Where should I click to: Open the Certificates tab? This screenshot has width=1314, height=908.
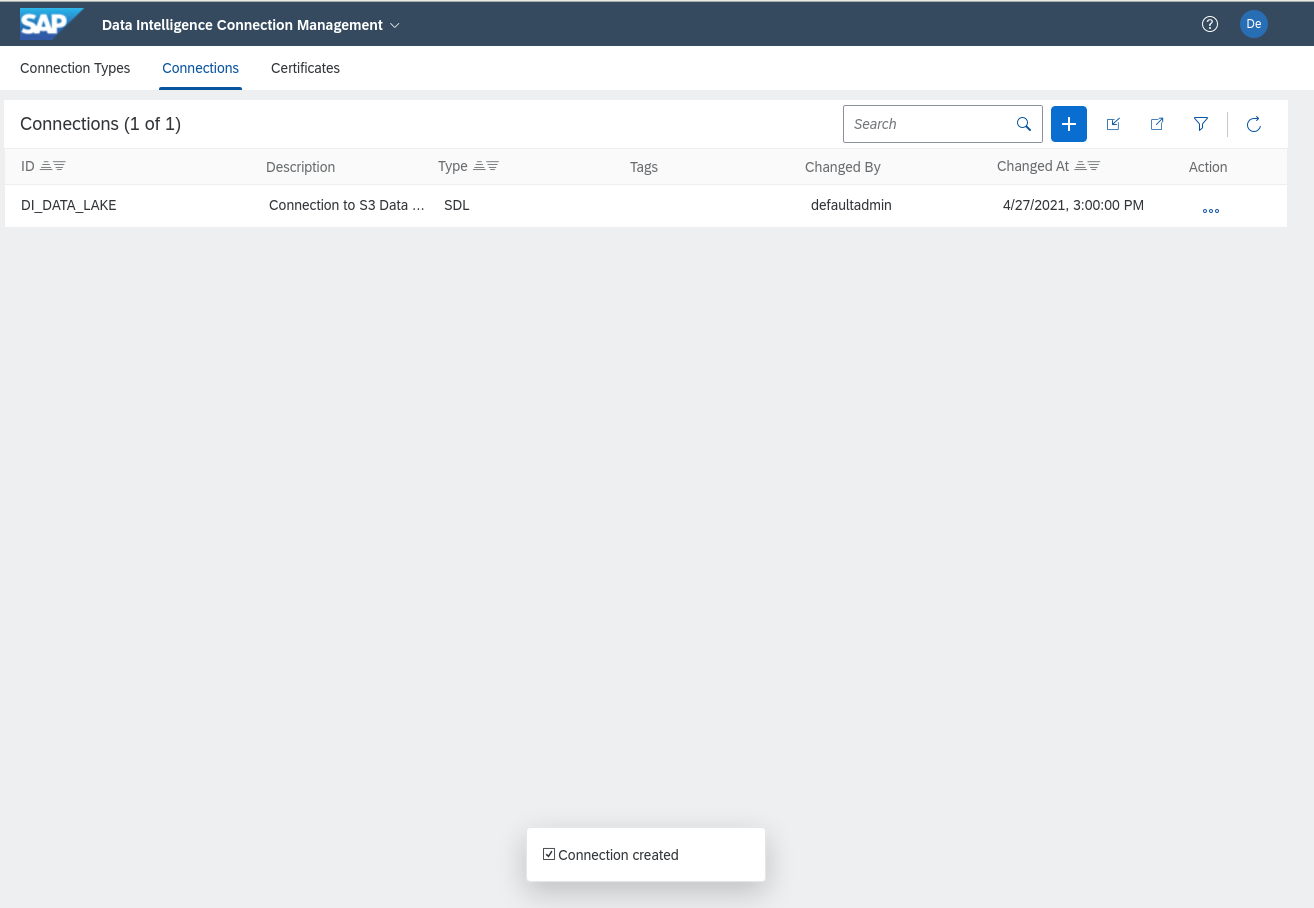point(305,68)
